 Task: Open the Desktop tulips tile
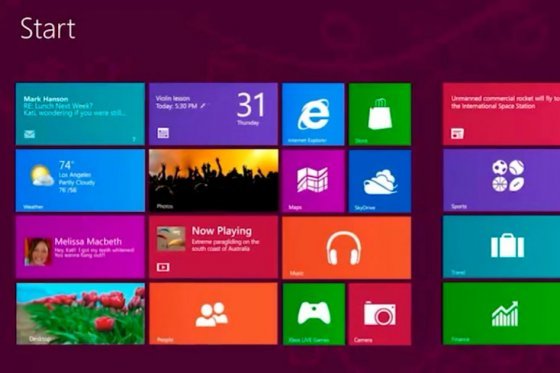(80, 314)
